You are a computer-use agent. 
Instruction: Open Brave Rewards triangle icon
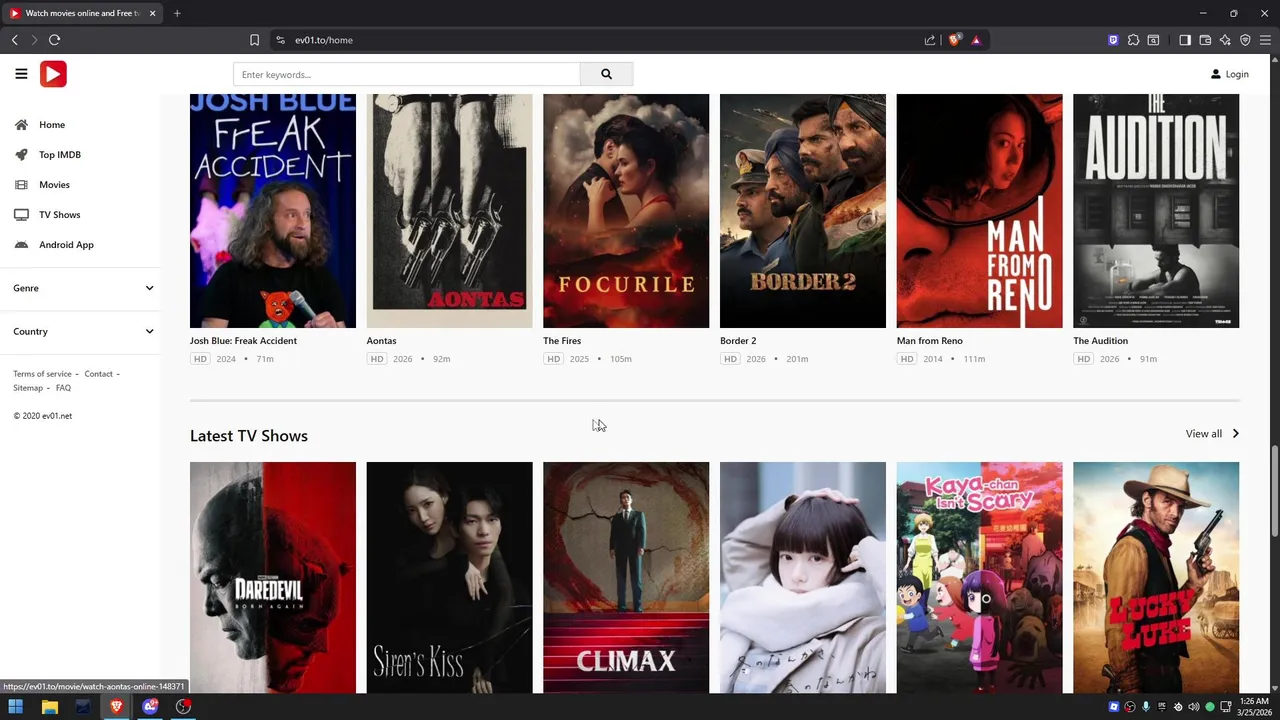(x=976, y=40)
